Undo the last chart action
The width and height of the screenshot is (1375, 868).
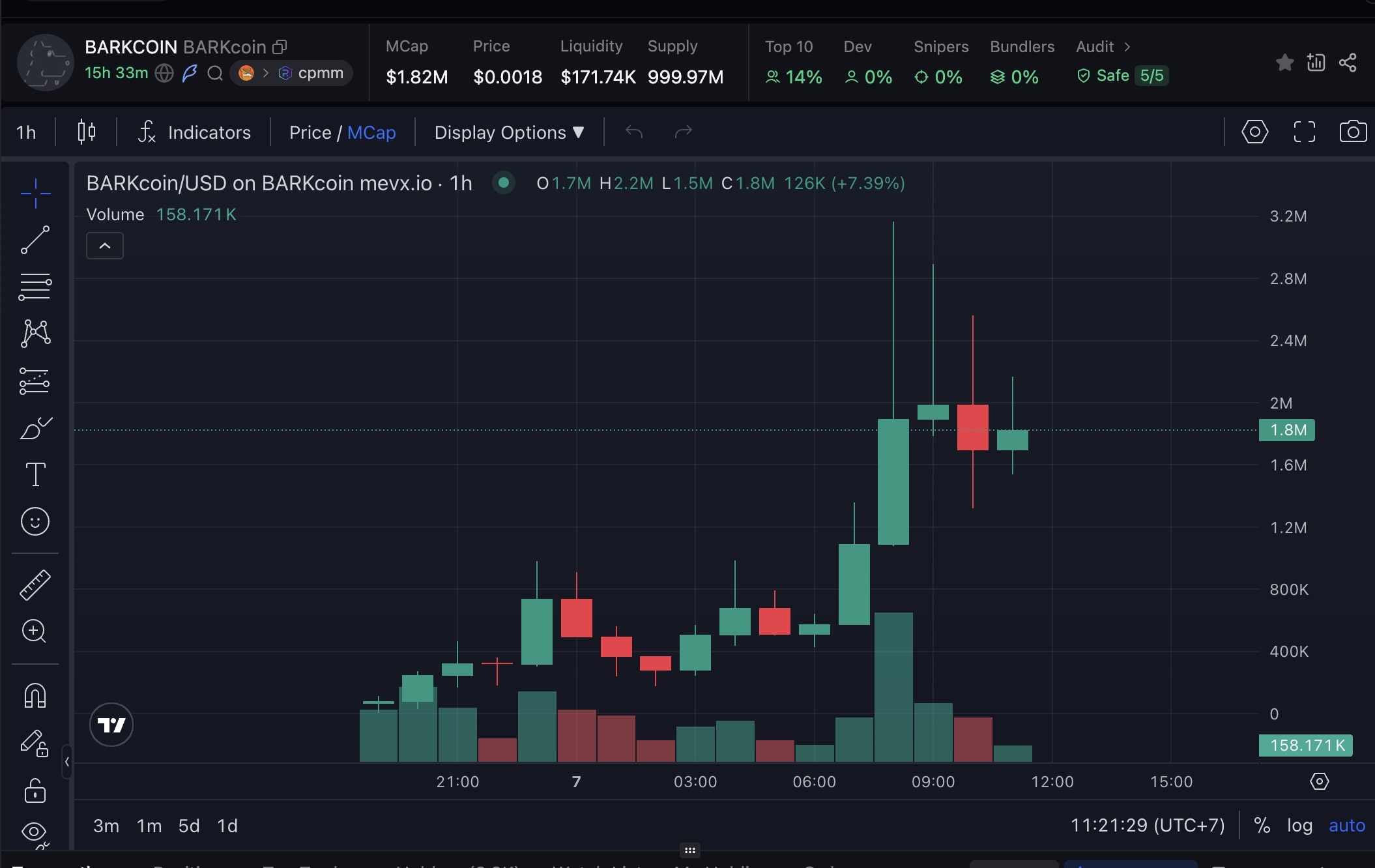634,132
